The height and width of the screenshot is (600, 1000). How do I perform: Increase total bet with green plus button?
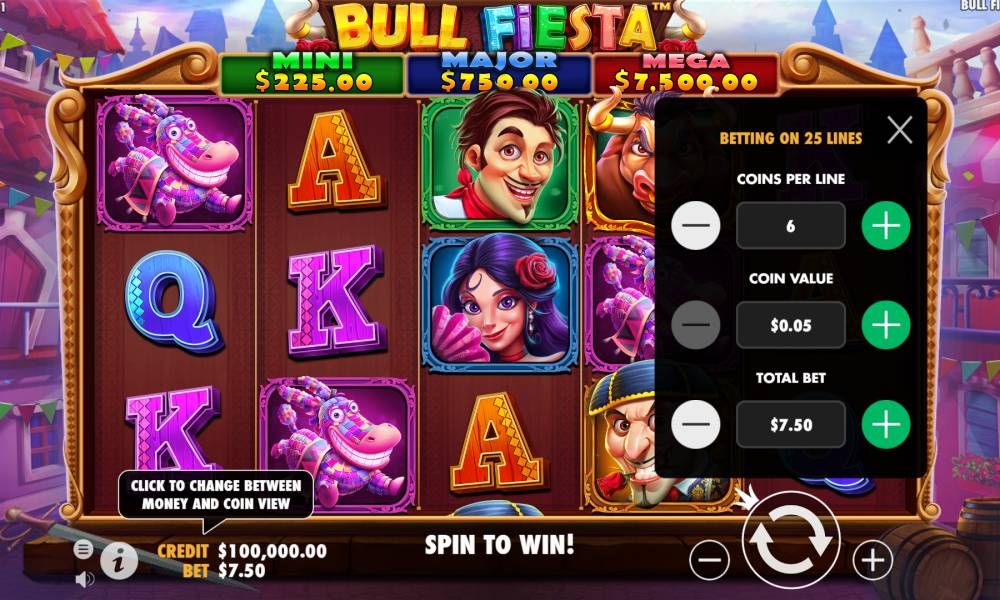(x=886, y=424)
